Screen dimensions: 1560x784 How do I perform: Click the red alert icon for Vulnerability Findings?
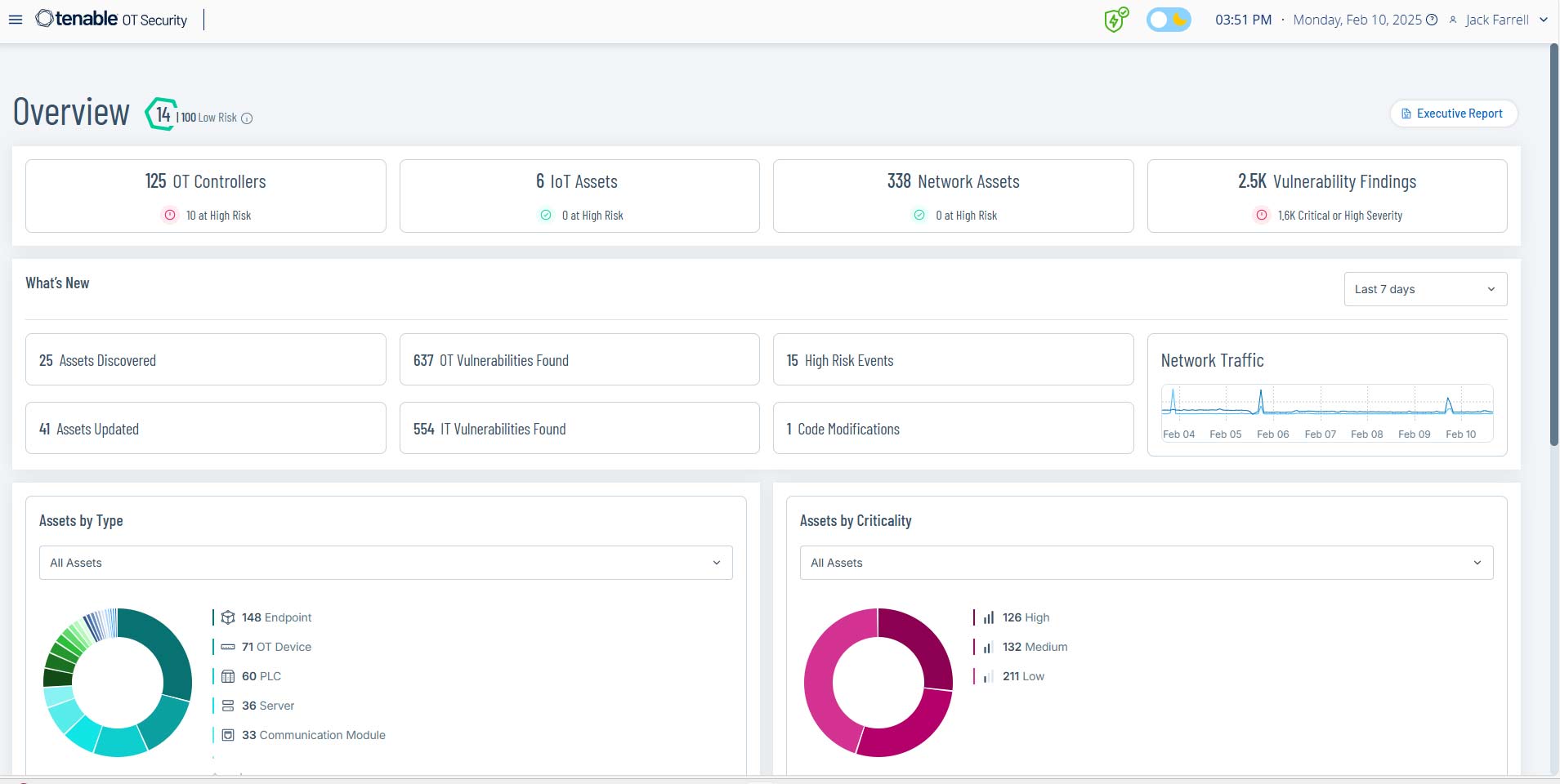coord(1262,215)
